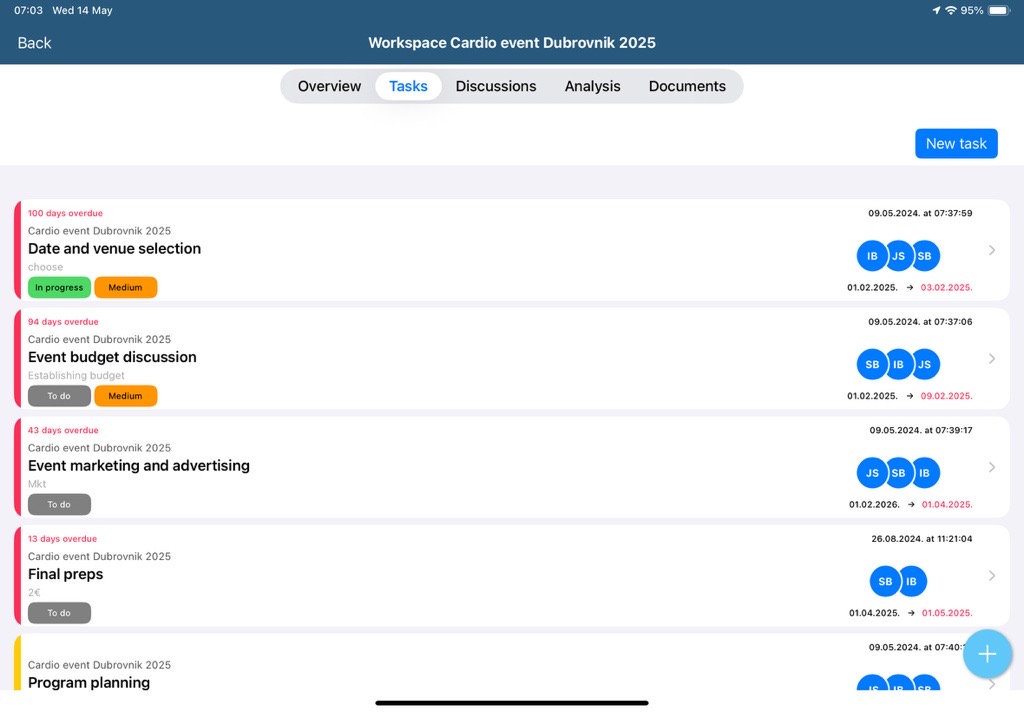The width and height of the screenshot is (1024, 712).
Task: Tap SB avatar on Final preps task
Action: (885, 582)
